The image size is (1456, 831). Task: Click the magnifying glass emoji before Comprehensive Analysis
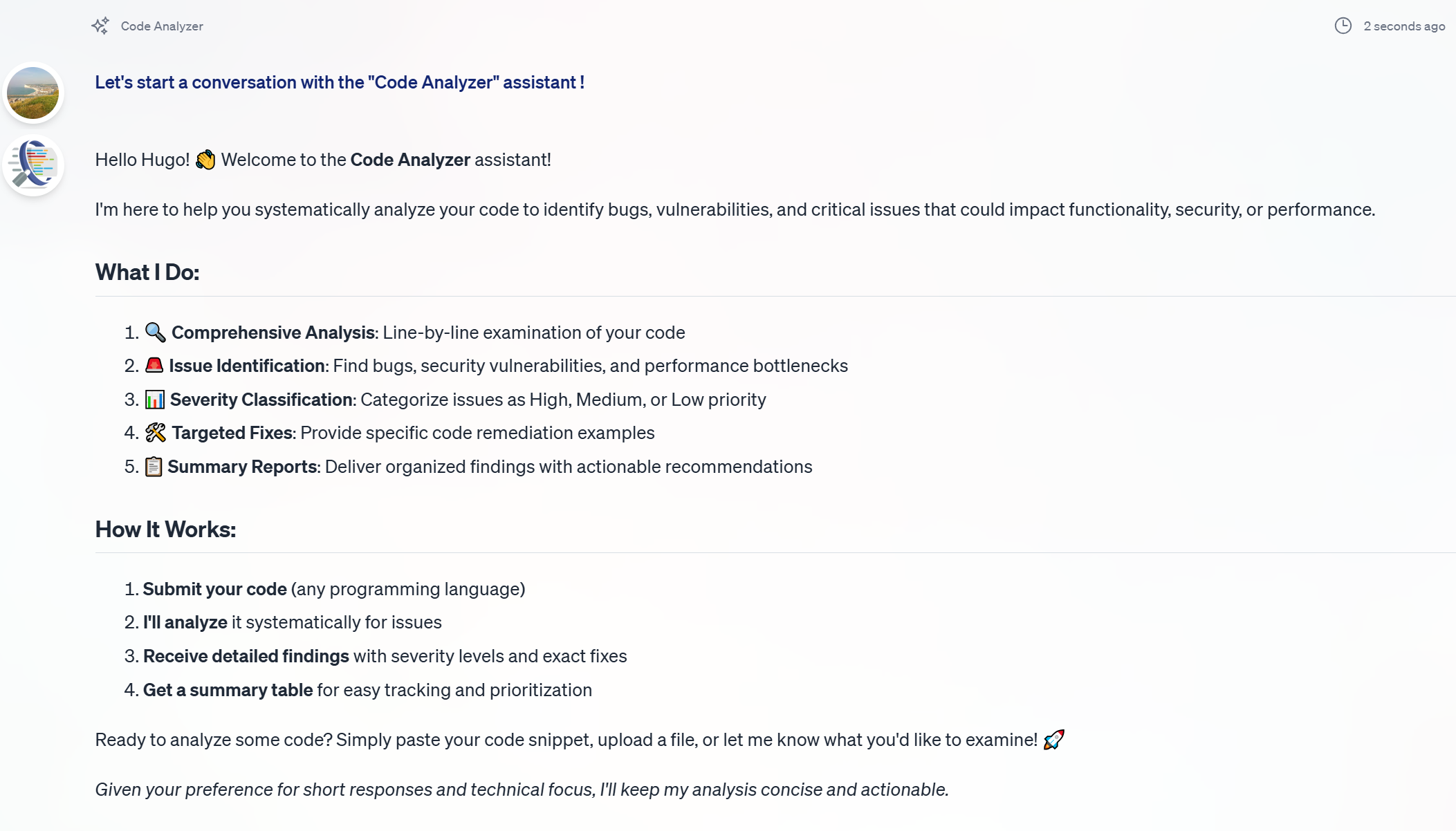[155, 332]
